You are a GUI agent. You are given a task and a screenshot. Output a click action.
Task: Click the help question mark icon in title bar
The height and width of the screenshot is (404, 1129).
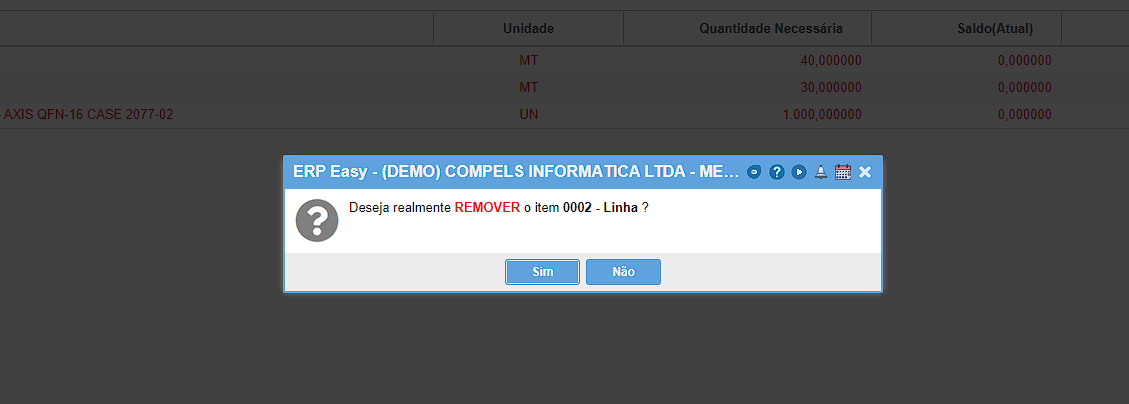click(x=776, y=172)
